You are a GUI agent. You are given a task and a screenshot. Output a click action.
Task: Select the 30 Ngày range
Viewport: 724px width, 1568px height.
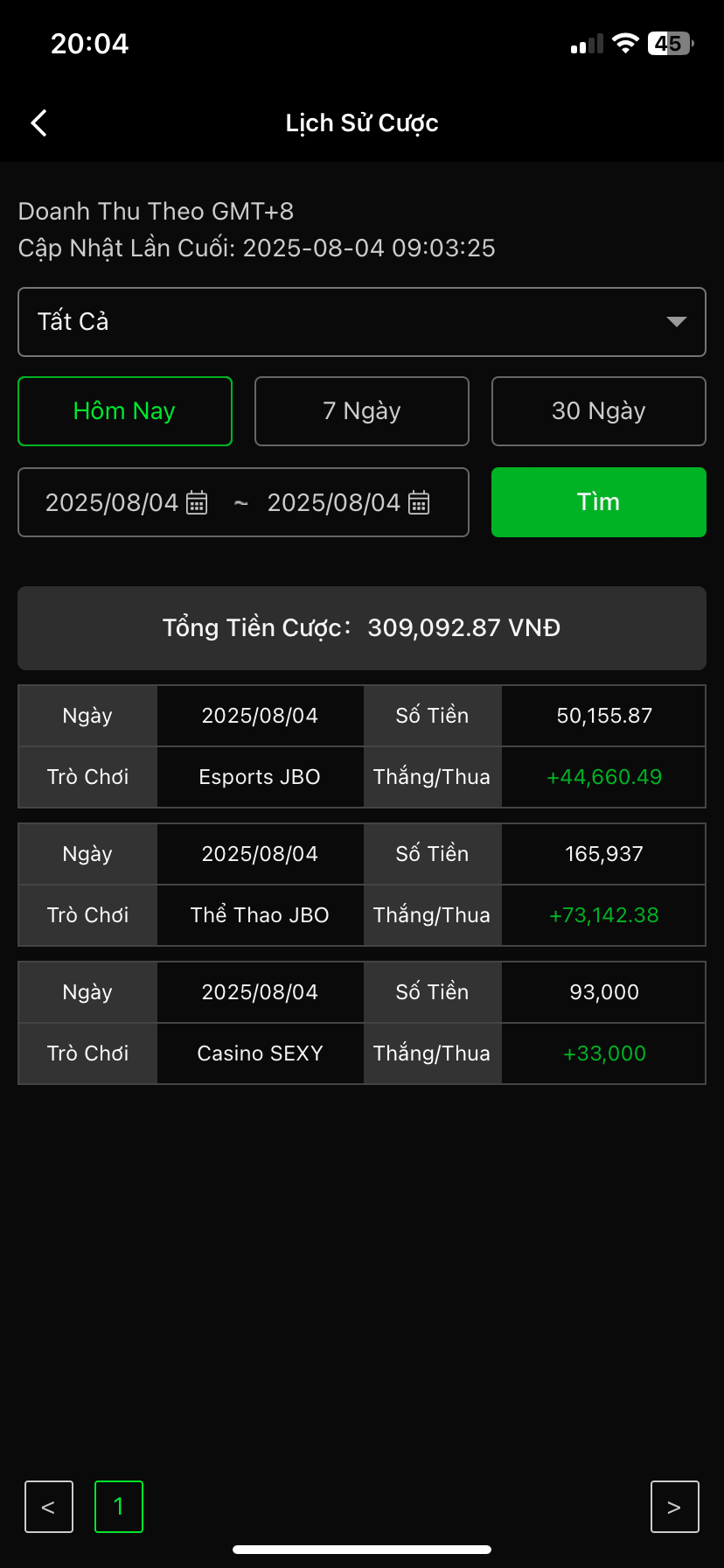[x=599, y=411]
